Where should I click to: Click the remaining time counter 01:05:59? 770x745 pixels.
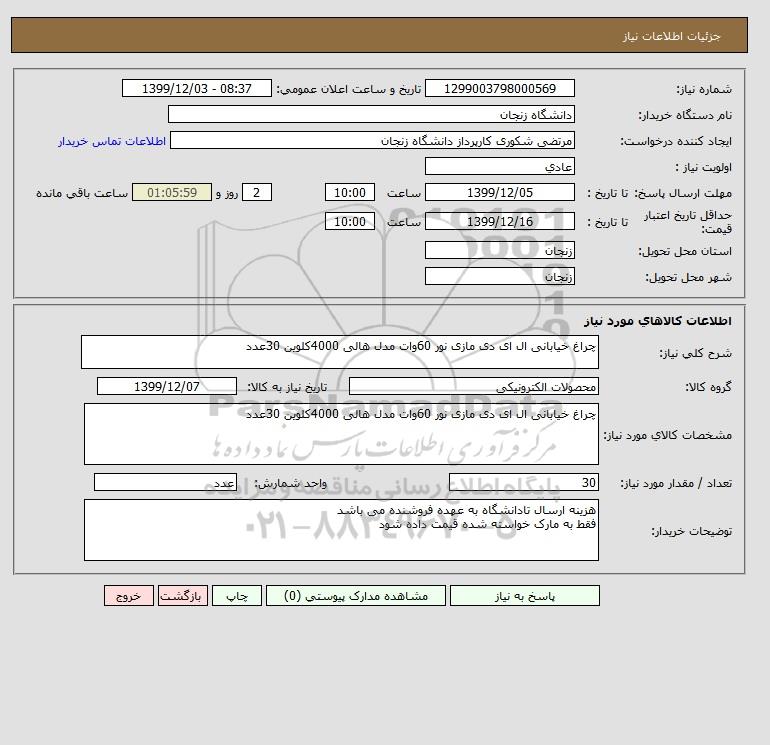(172, 193)
